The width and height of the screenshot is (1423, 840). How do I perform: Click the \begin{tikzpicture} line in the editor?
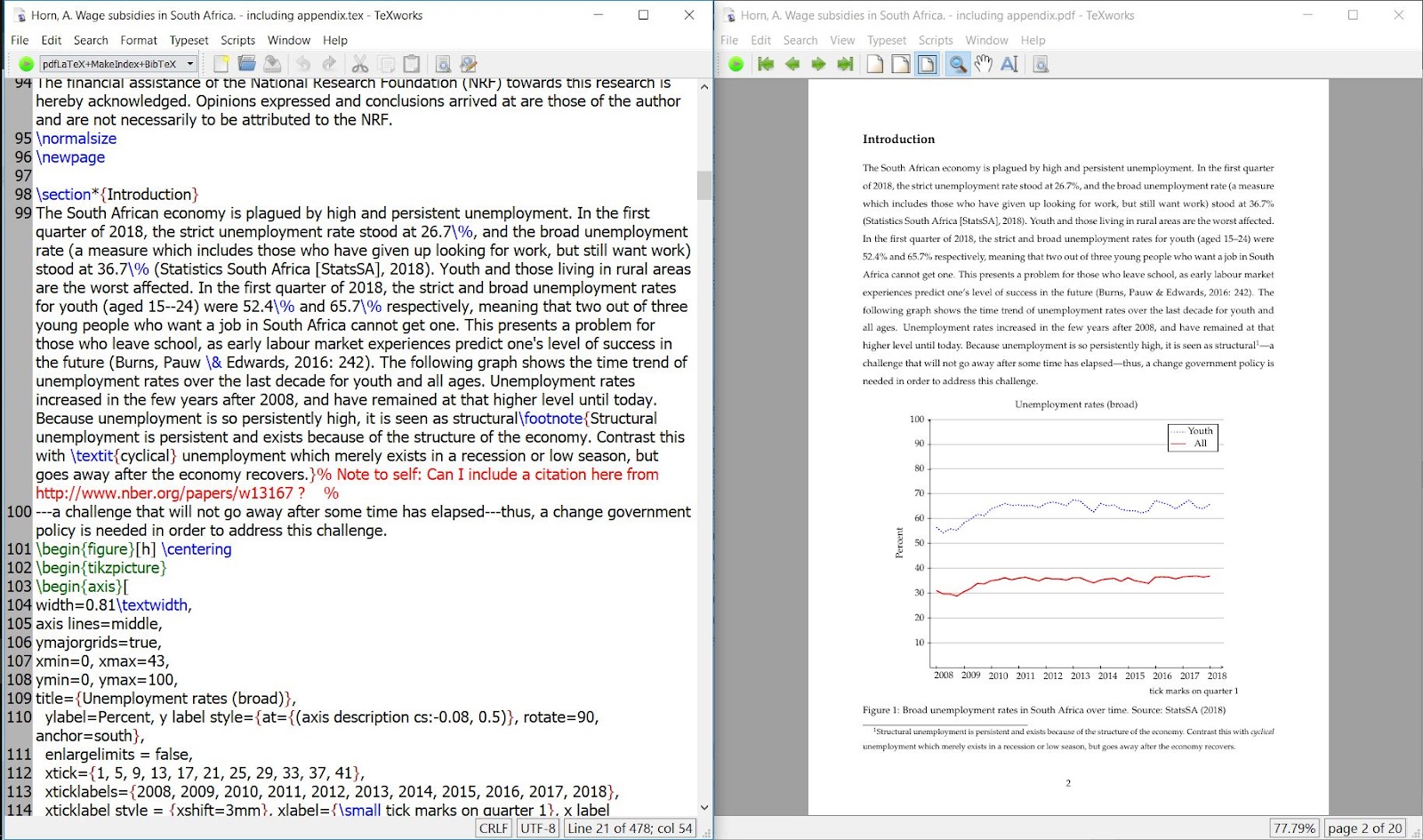click(101, 568)
